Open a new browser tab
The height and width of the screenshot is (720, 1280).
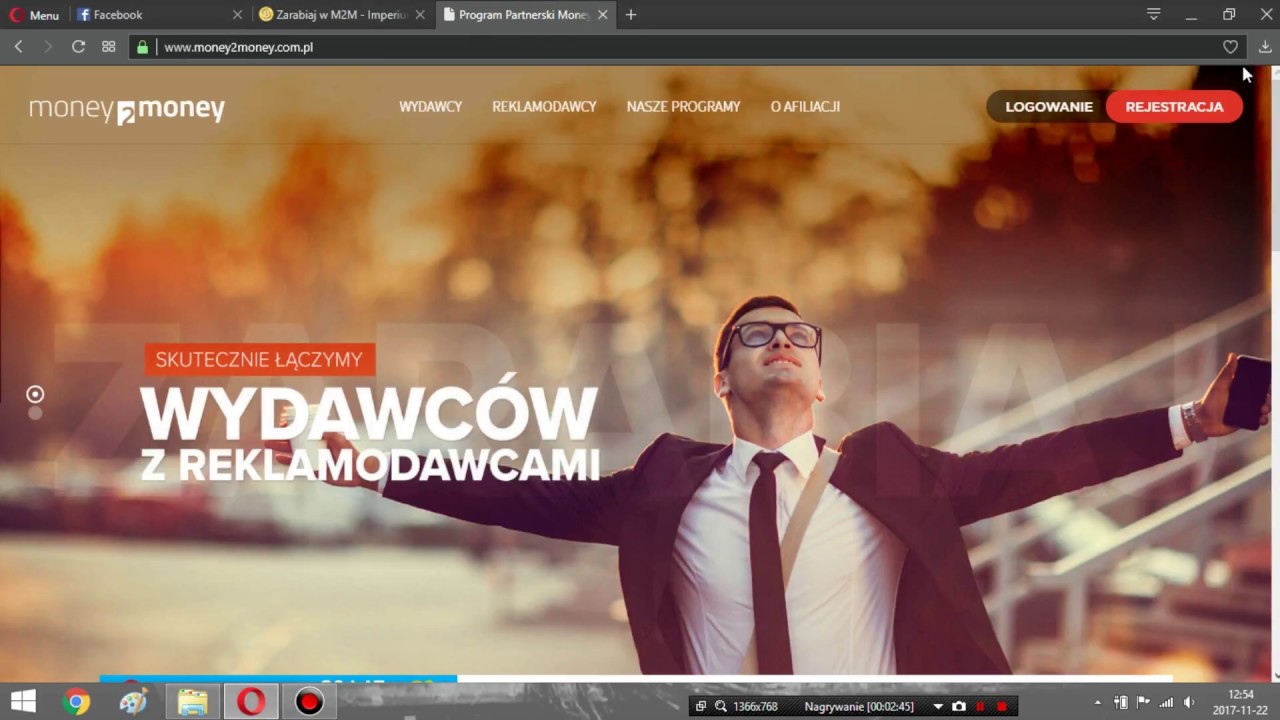click(x=630, y=15)
